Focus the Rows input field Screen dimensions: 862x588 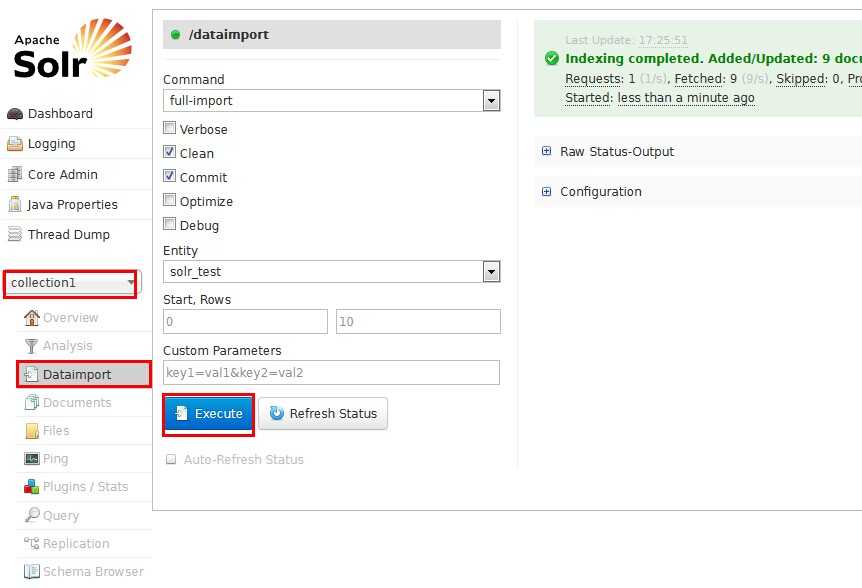418,321
